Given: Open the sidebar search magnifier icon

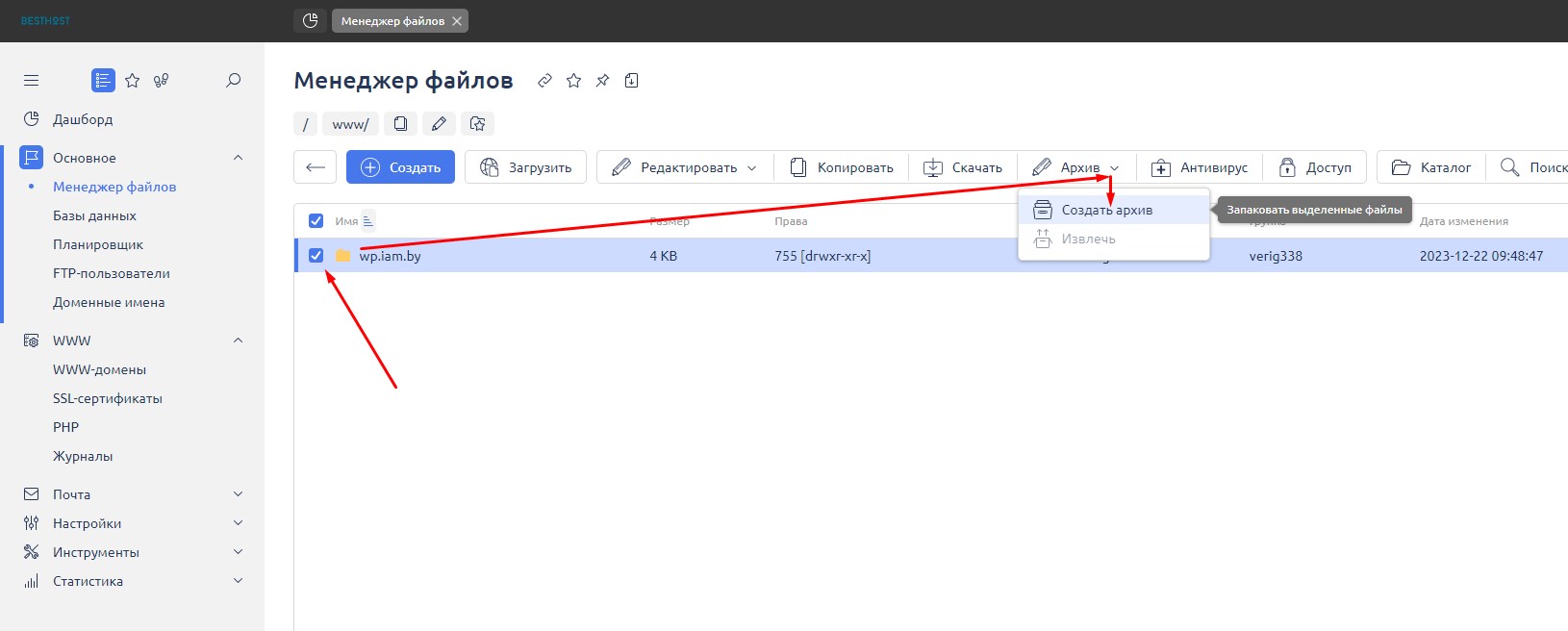Looking at the screenshot, I should [233, 81].
